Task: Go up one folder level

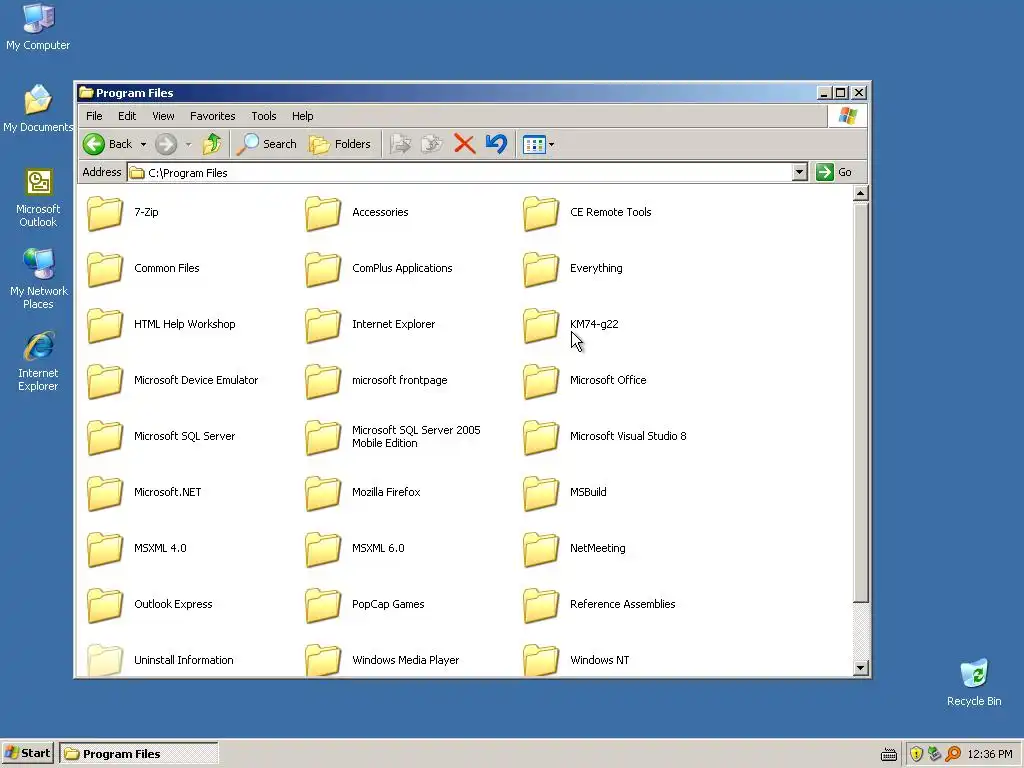Action: click(212, 144)
